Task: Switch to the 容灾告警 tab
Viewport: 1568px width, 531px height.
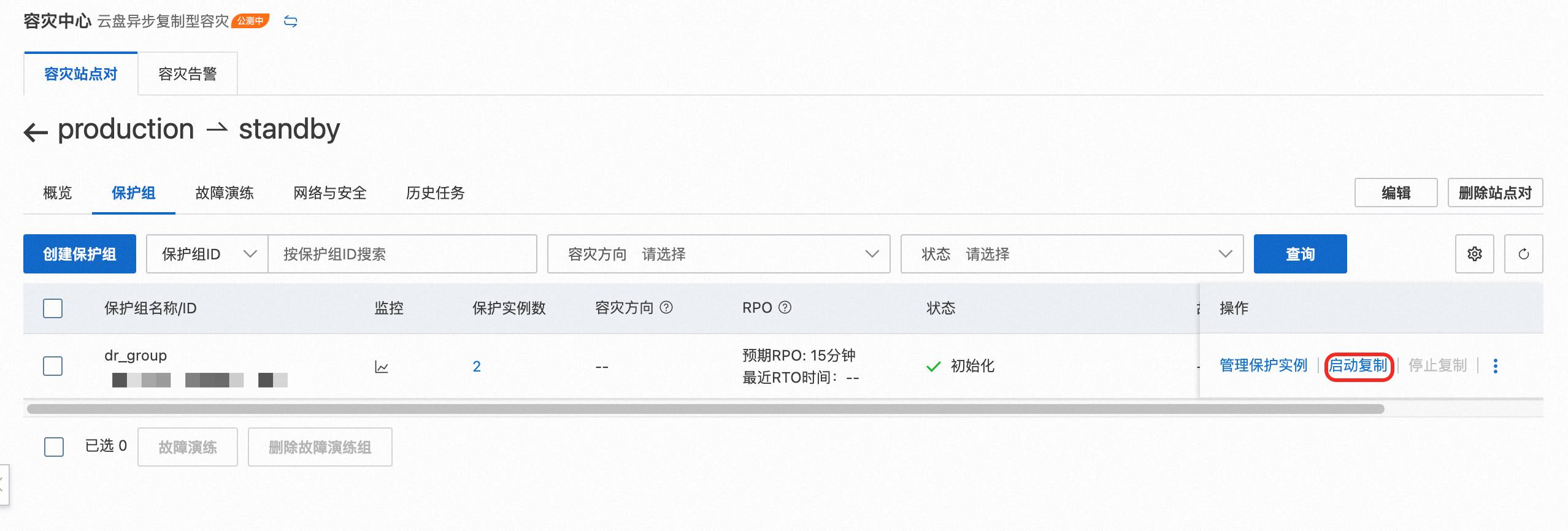Action: 187,74
